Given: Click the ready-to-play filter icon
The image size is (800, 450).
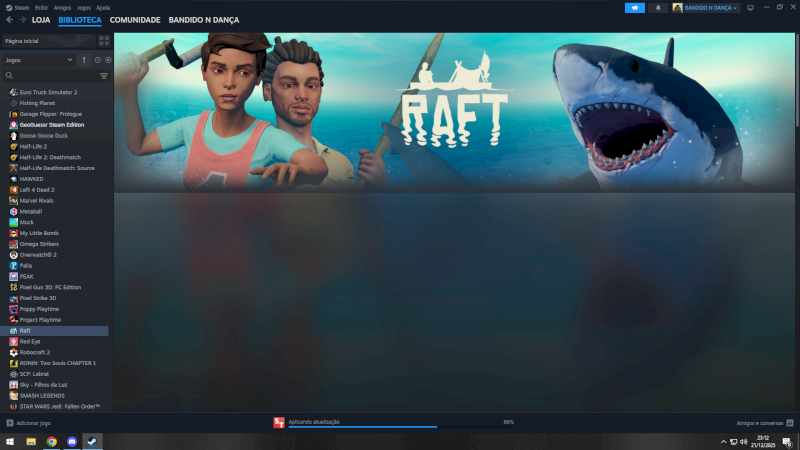Looking at the screenshot, I should (x=108, y=60).
